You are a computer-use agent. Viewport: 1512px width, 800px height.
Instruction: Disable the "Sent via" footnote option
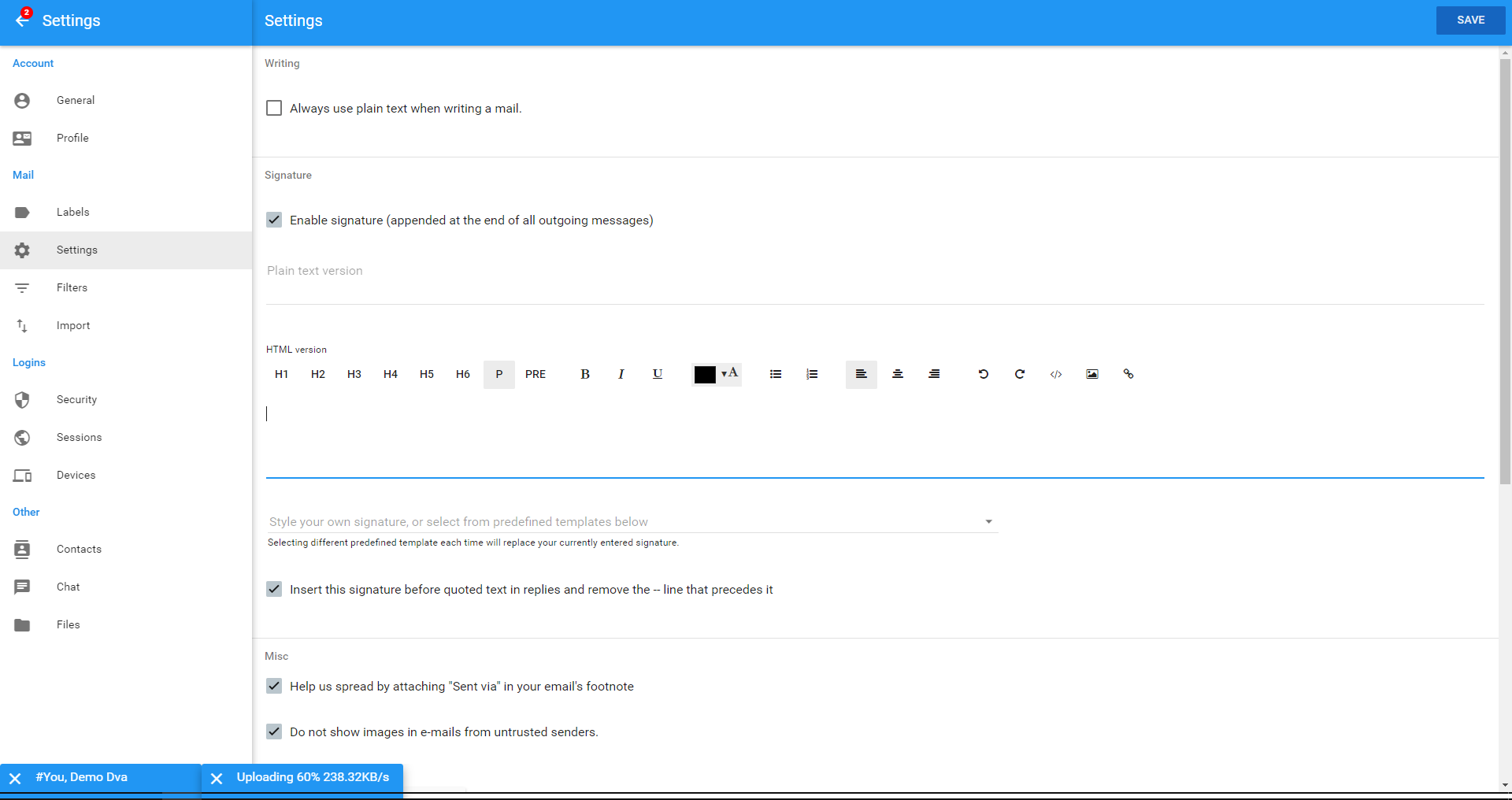point(274,686)
